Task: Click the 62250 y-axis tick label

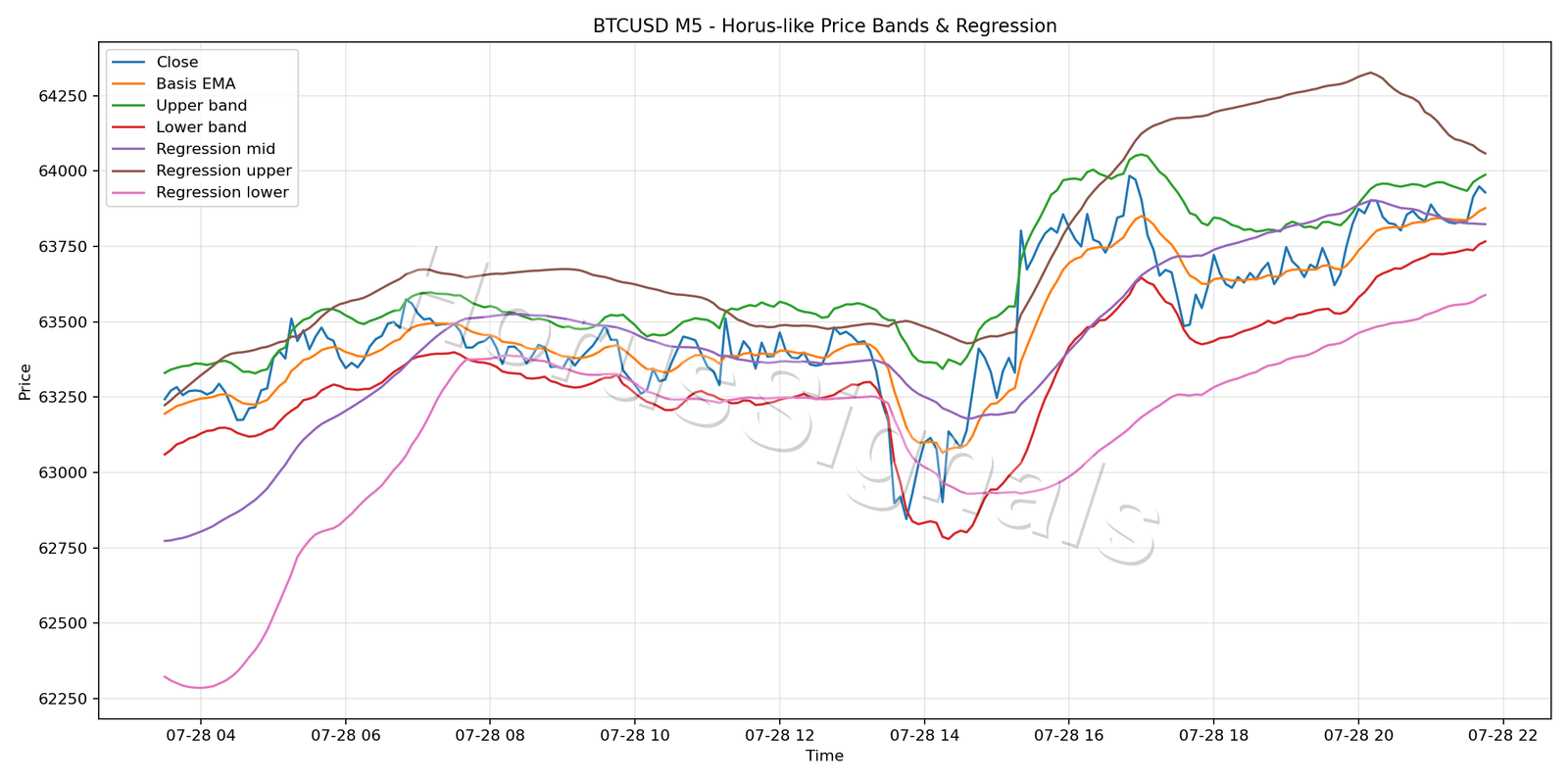Action: click(65, 699)
